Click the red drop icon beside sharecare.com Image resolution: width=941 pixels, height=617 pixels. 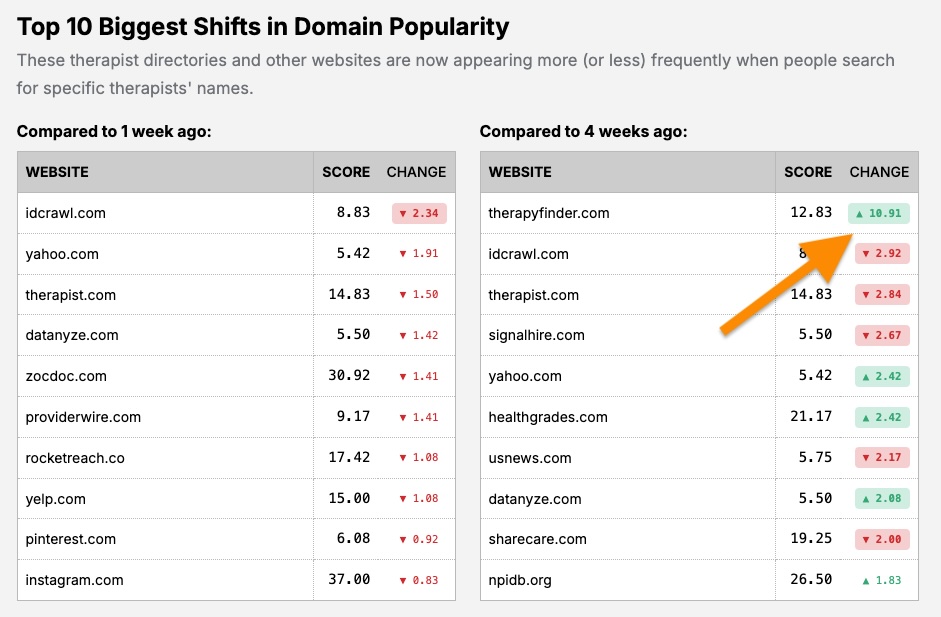[x=864, y=539]
